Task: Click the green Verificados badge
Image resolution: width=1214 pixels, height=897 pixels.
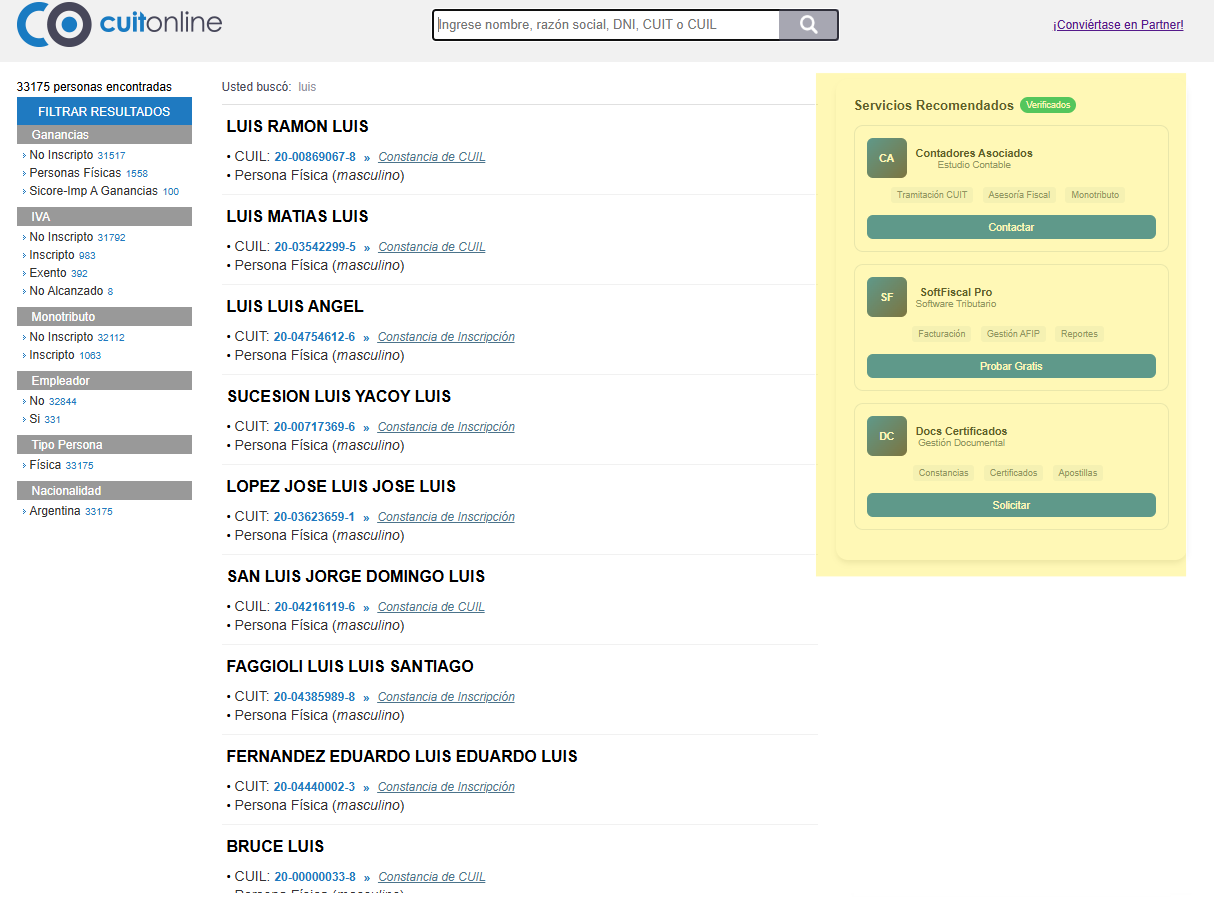Action: pyautogui.click(x=1047, y=105)
